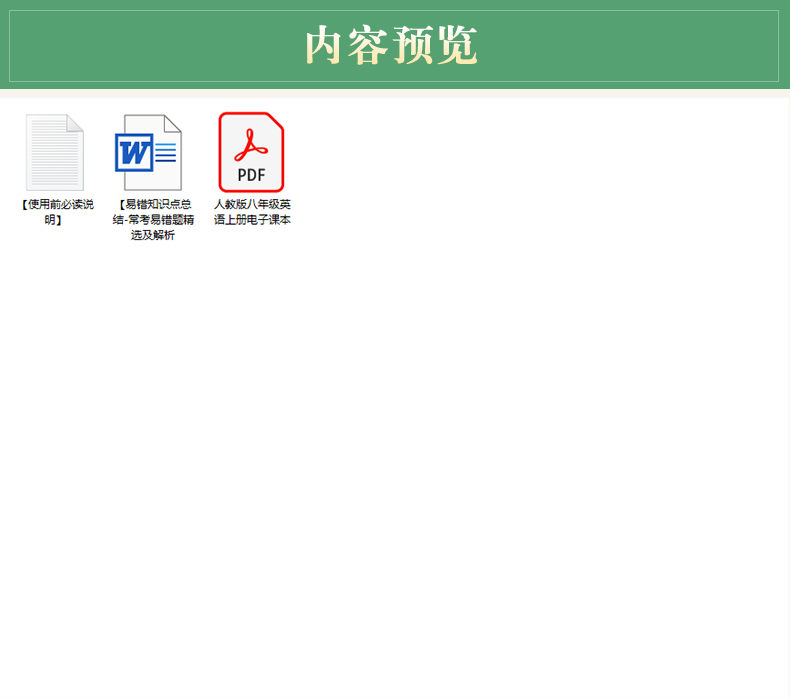
Task: Open the 使用前必读说明 text file icon
Action: point(55,152)
